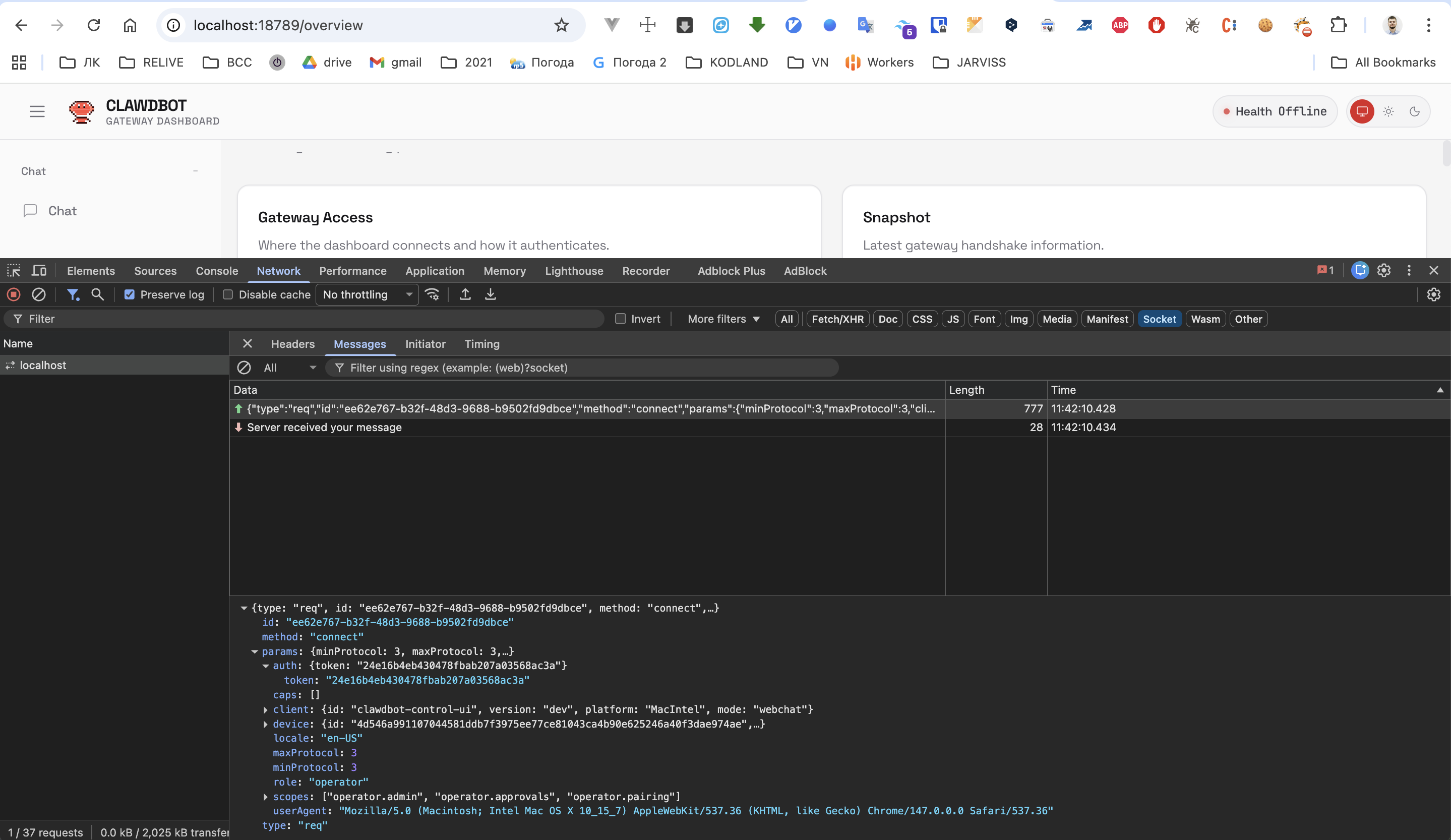Open the Application tab

pyautogui.click(x=435, y=271)
